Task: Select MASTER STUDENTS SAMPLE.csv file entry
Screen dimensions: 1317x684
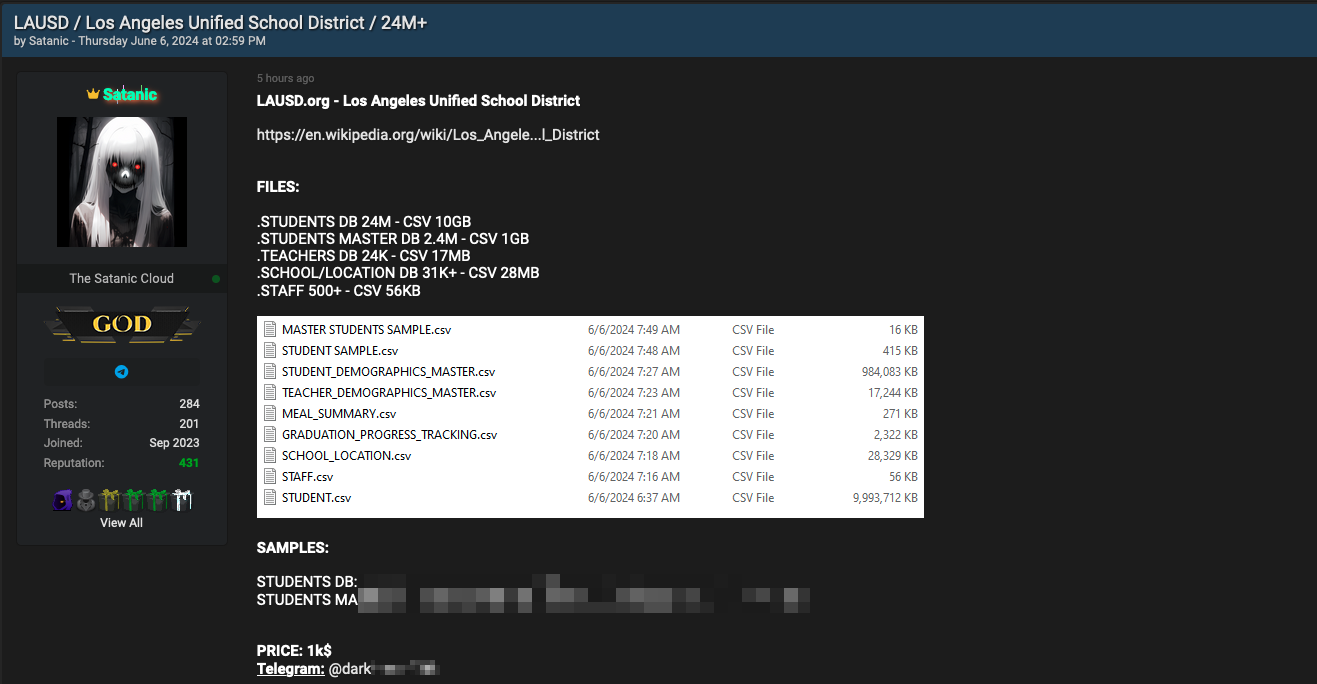Action: click(590, 329)
